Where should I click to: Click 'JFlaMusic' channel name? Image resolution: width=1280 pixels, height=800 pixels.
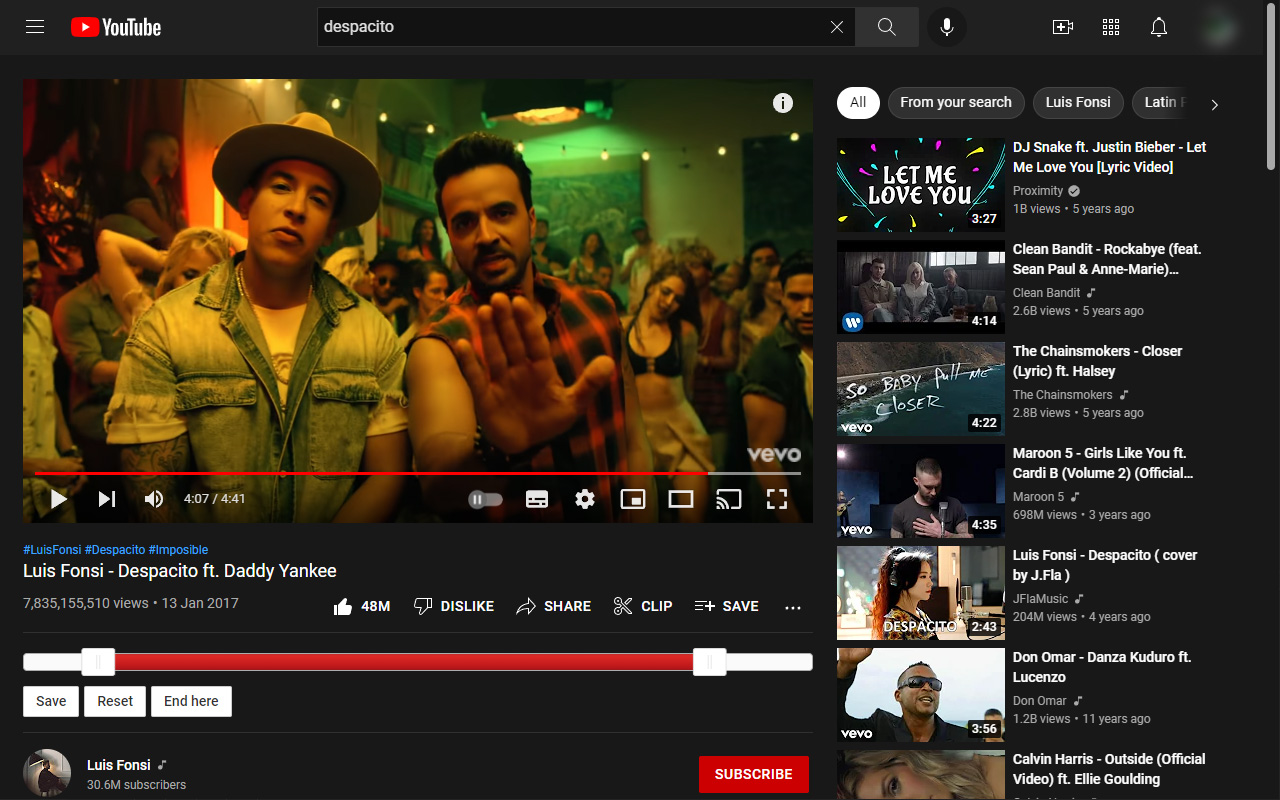click(1041, 599)
